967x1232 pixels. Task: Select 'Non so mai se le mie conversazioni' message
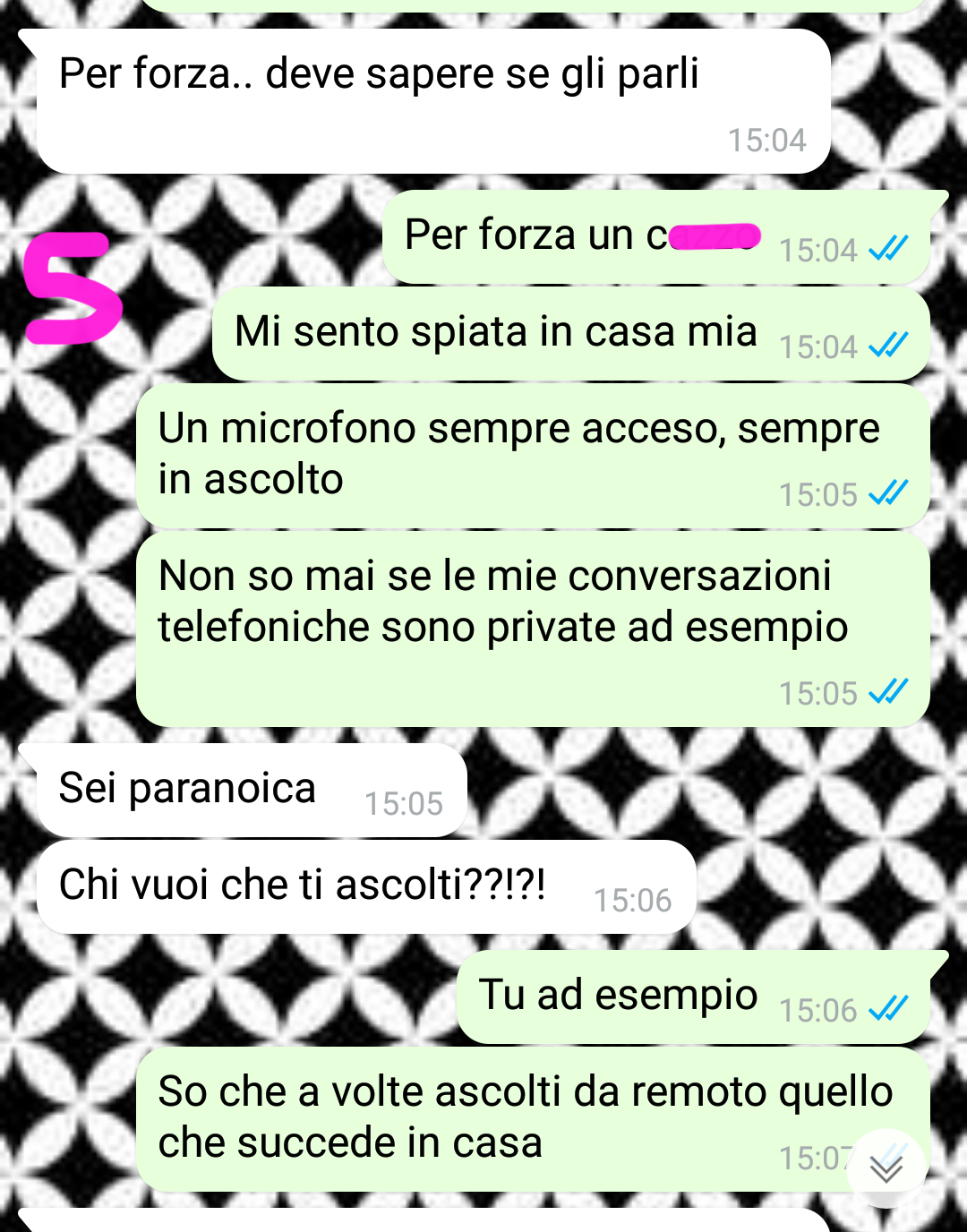pyautogui.click(x=533, y=629)
